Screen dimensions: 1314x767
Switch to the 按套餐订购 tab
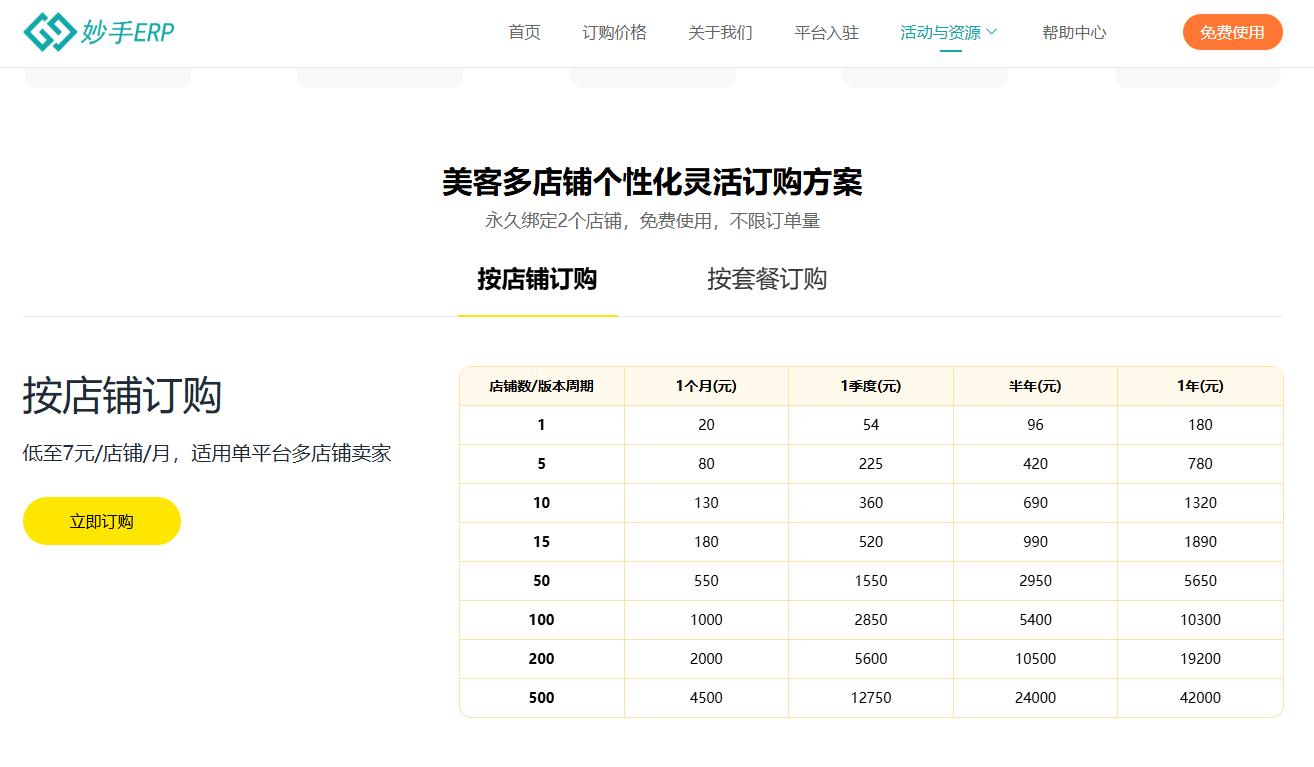tap(767, 279)
